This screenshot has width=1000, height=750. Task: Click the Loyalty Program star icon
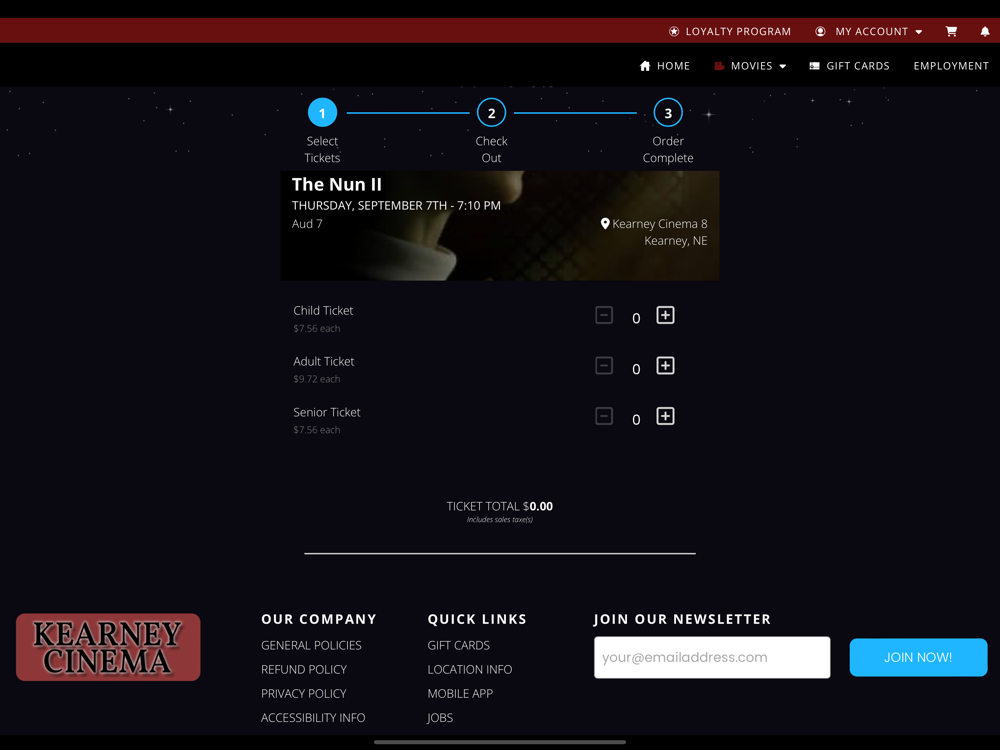(x=673, y=31)
